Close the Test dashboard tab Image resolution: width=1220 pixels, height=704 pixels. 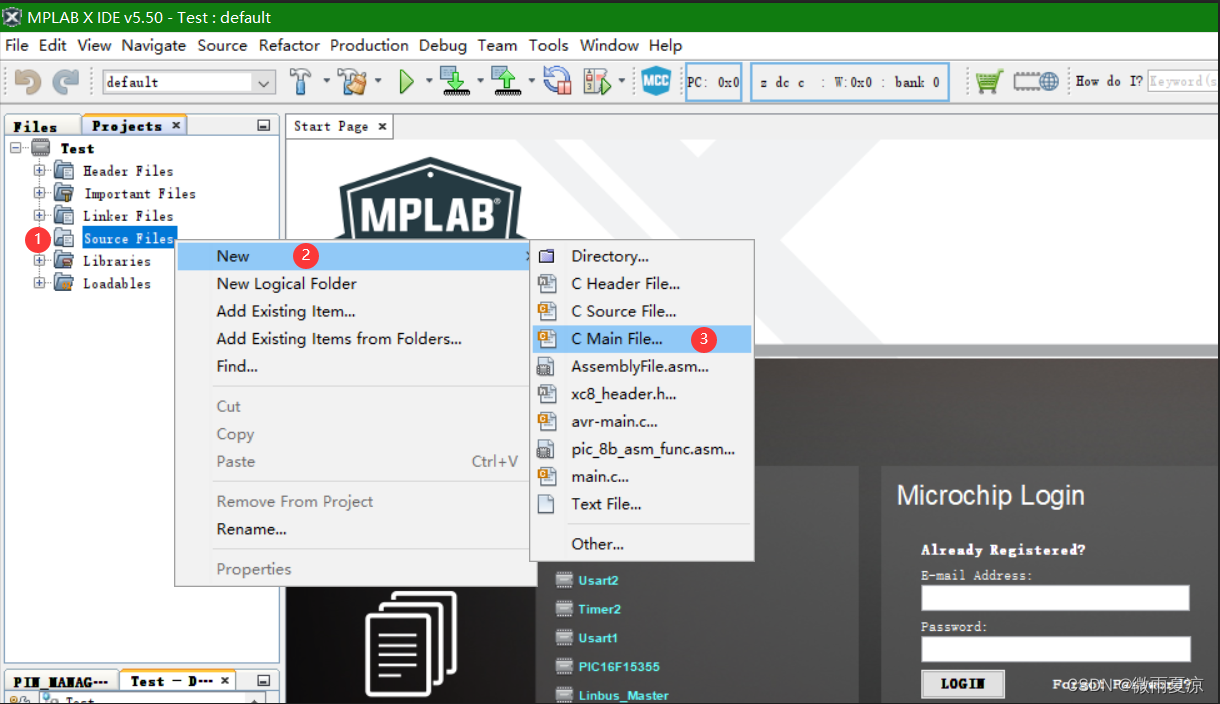pos(225,681)
